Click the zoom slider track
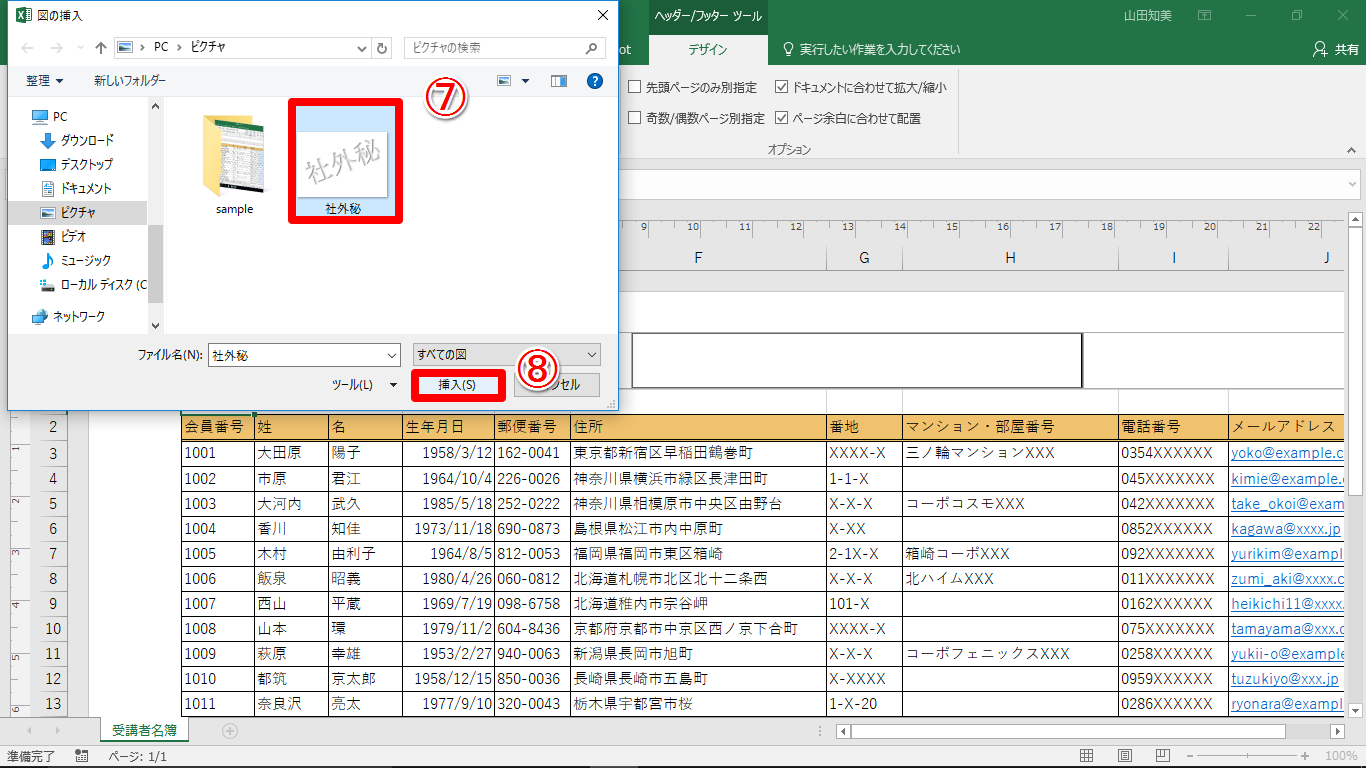The height and width of the screenshot is (768, 1366). point(1248,755)
